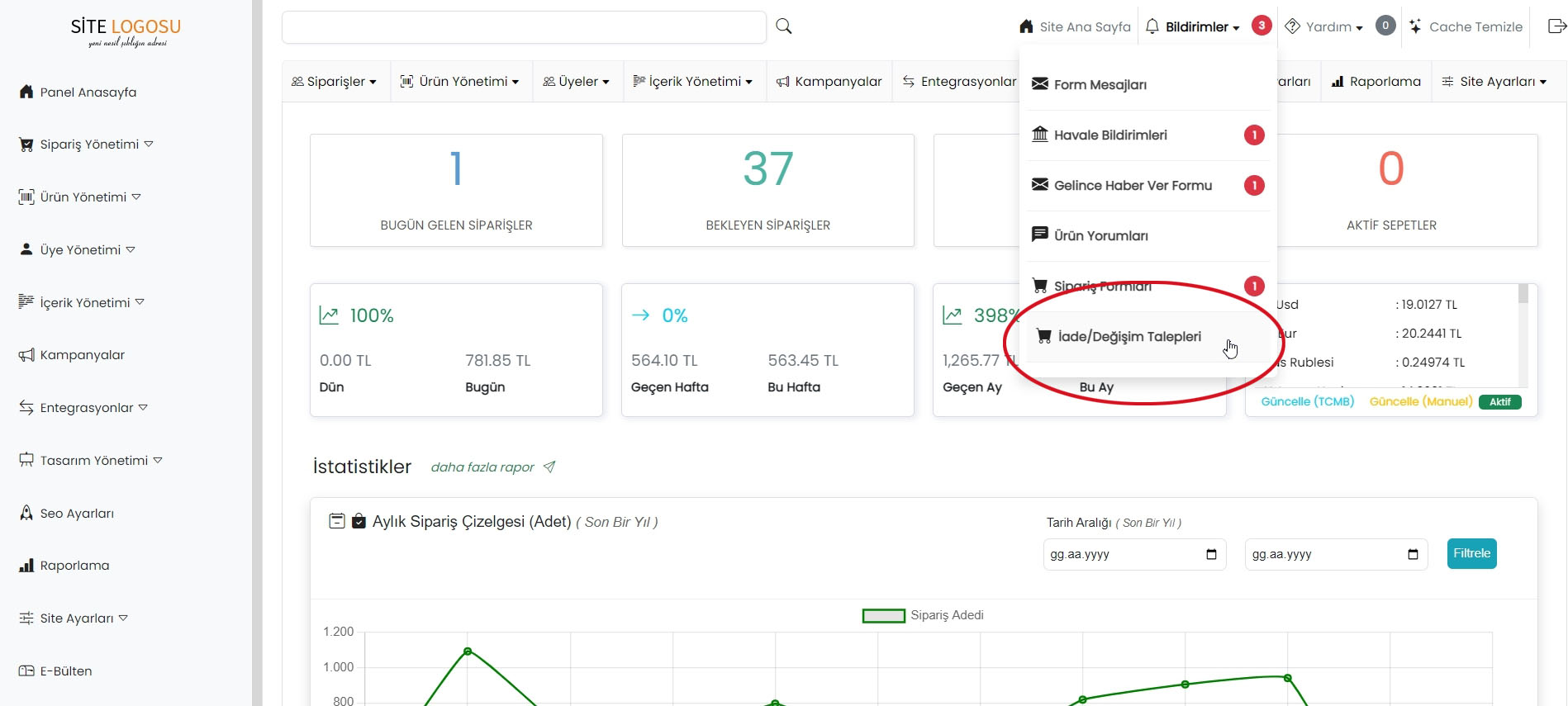
Task: Click the Form Mesajları envelope icon
Action: (x=1040, y=83)
